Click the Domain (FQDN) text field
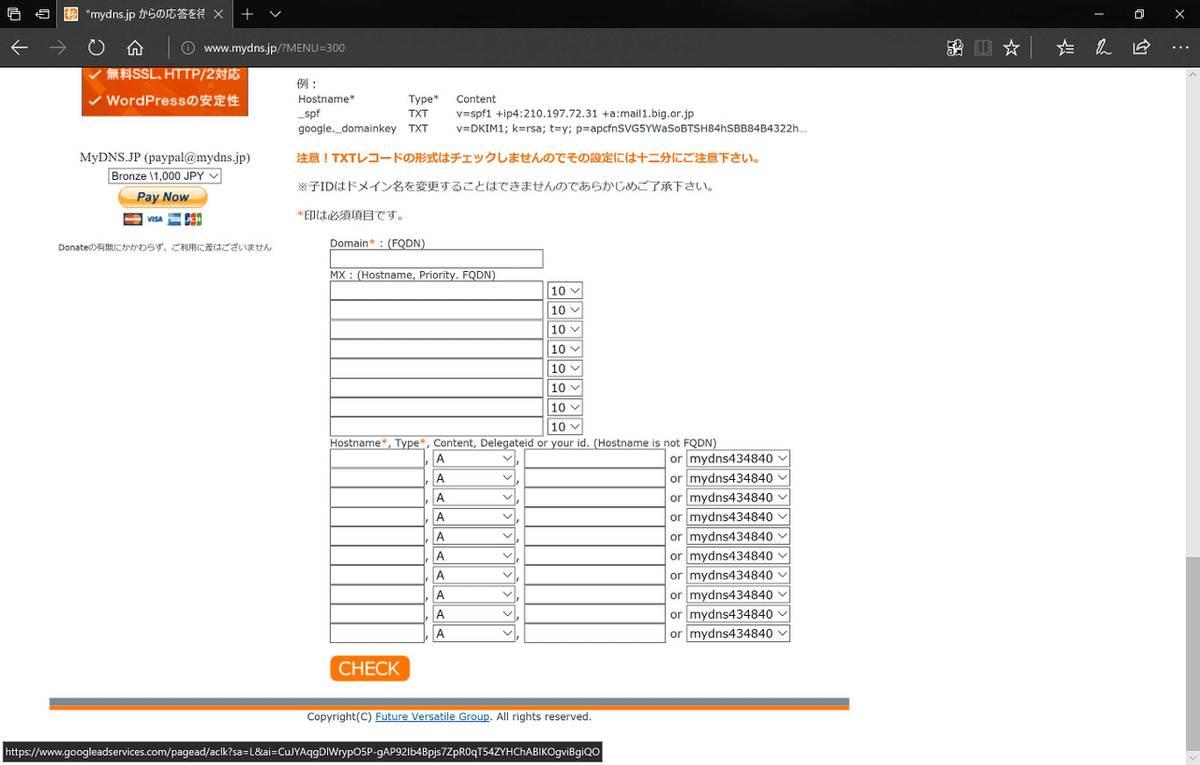Screen dimensions: 1200x765 (x=436, y=259)
